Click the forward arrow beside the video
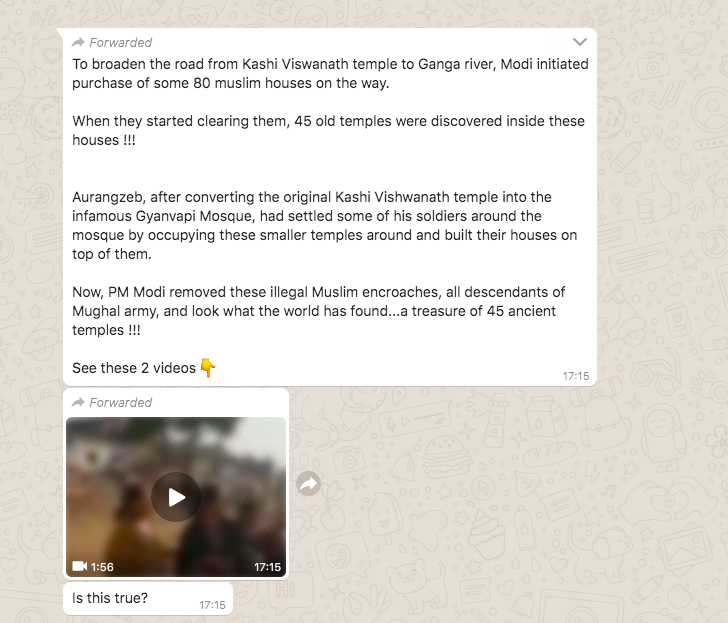This screenshot has height=623, width=728. point(308,484)
